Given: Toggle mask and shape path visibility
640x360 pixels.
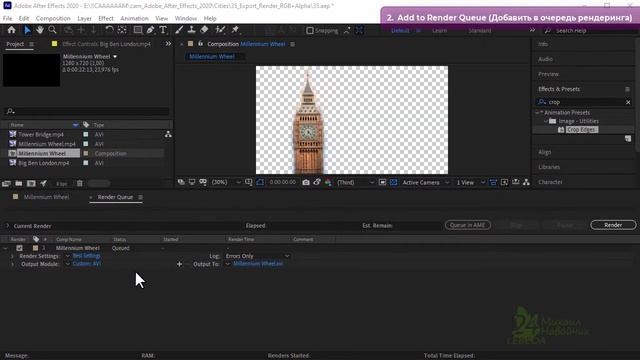Looking at the screenshot, I should click(x=260, y=182).
